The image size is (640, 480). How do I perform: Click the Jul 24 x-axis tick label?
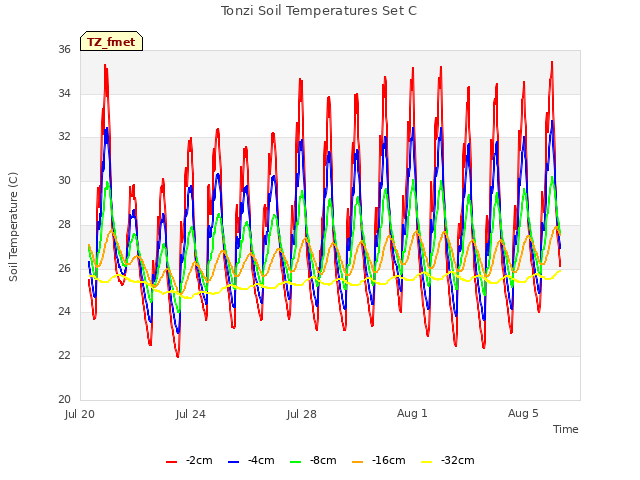coord(191,414)
